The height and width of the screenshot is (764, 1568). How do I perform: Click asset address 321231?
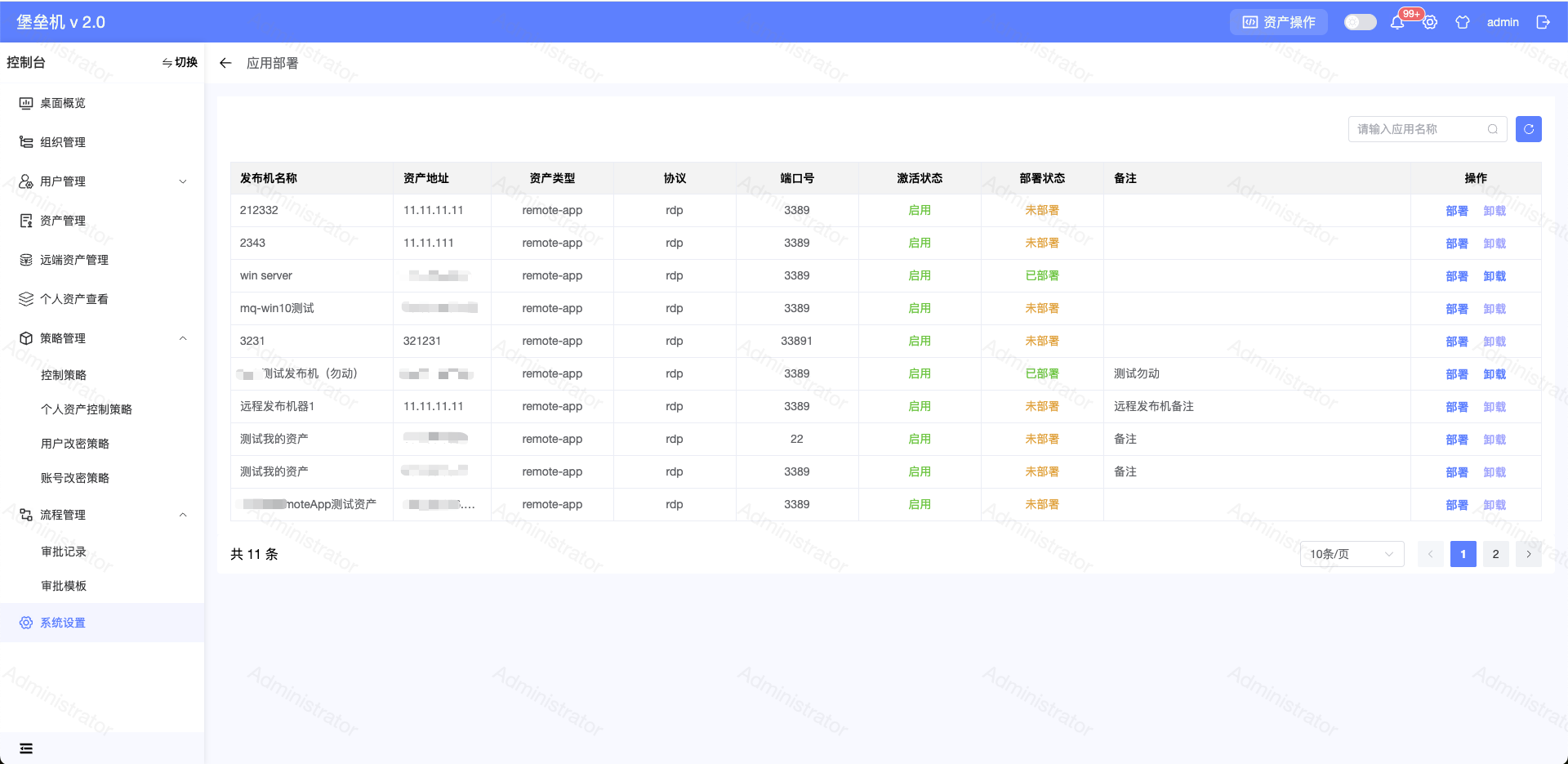pyautogui.click(x=422, y=341)
